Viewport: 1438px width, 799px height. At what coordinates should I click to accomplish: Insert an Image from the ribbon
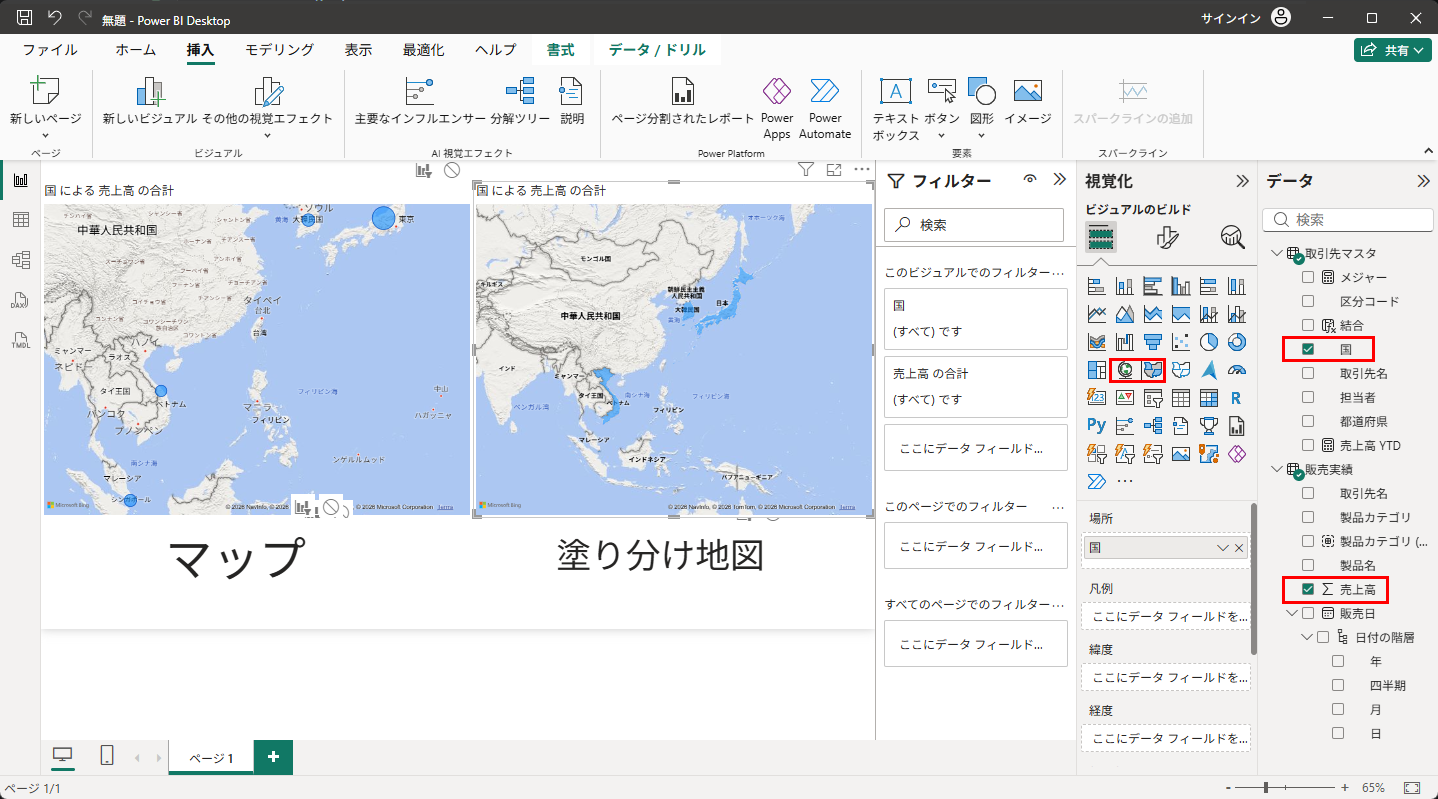(x=1028, y=100)
